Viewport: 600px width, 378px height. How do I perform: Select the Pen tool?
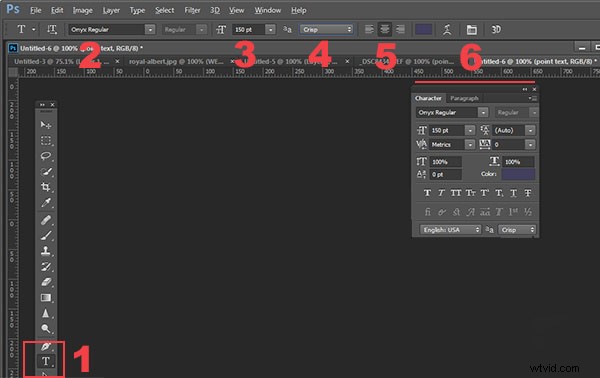(x=46, y=347)
